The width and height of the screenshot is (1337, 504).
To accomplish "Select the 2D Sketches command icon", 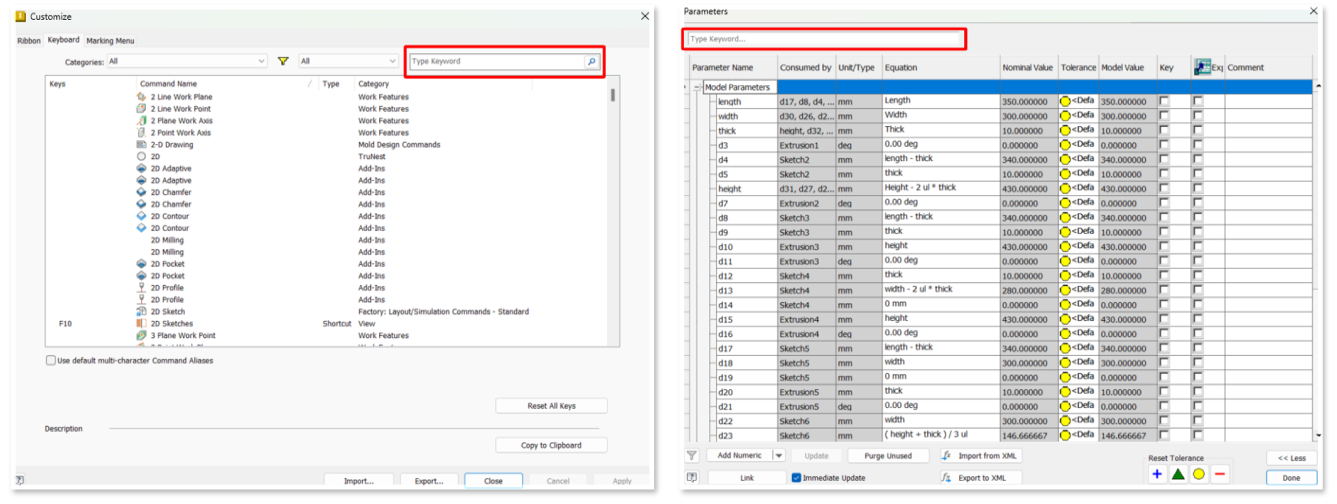I will coord(141,324).
